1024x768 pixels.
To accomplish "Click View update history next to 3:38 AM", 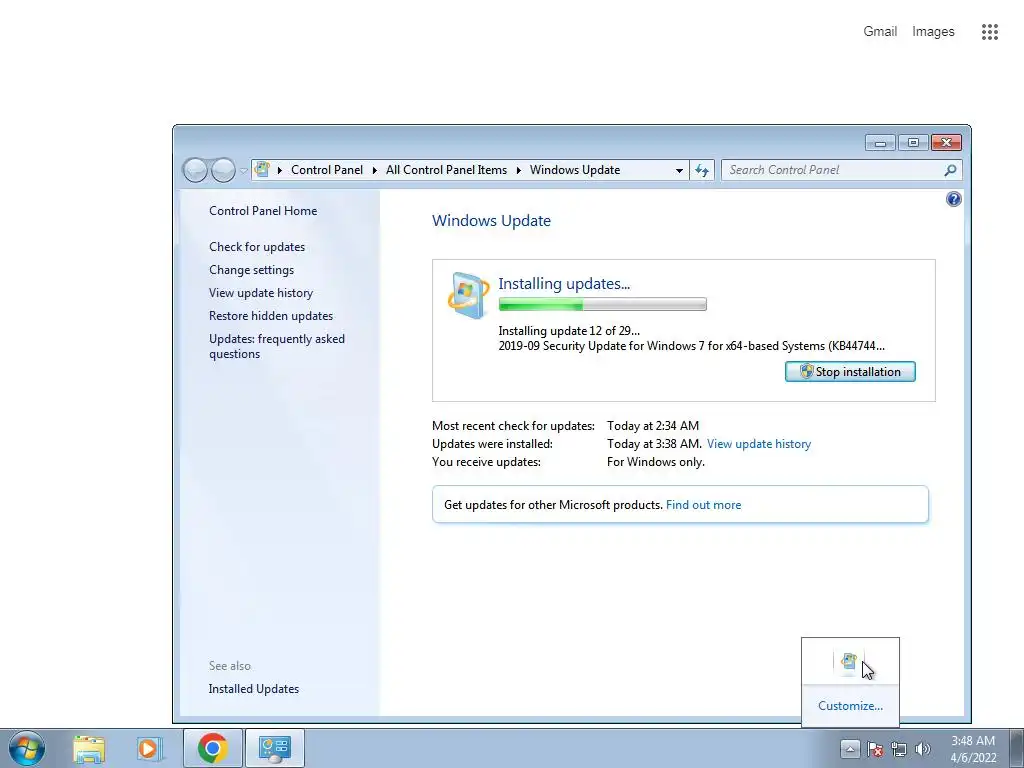I will [x=759, y=444].
